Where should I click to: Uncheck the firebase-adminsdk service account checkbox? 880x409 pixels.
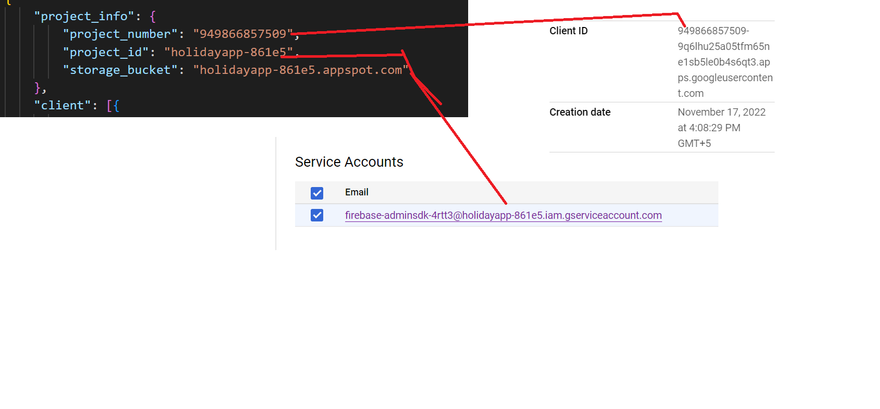pos(317,216)
